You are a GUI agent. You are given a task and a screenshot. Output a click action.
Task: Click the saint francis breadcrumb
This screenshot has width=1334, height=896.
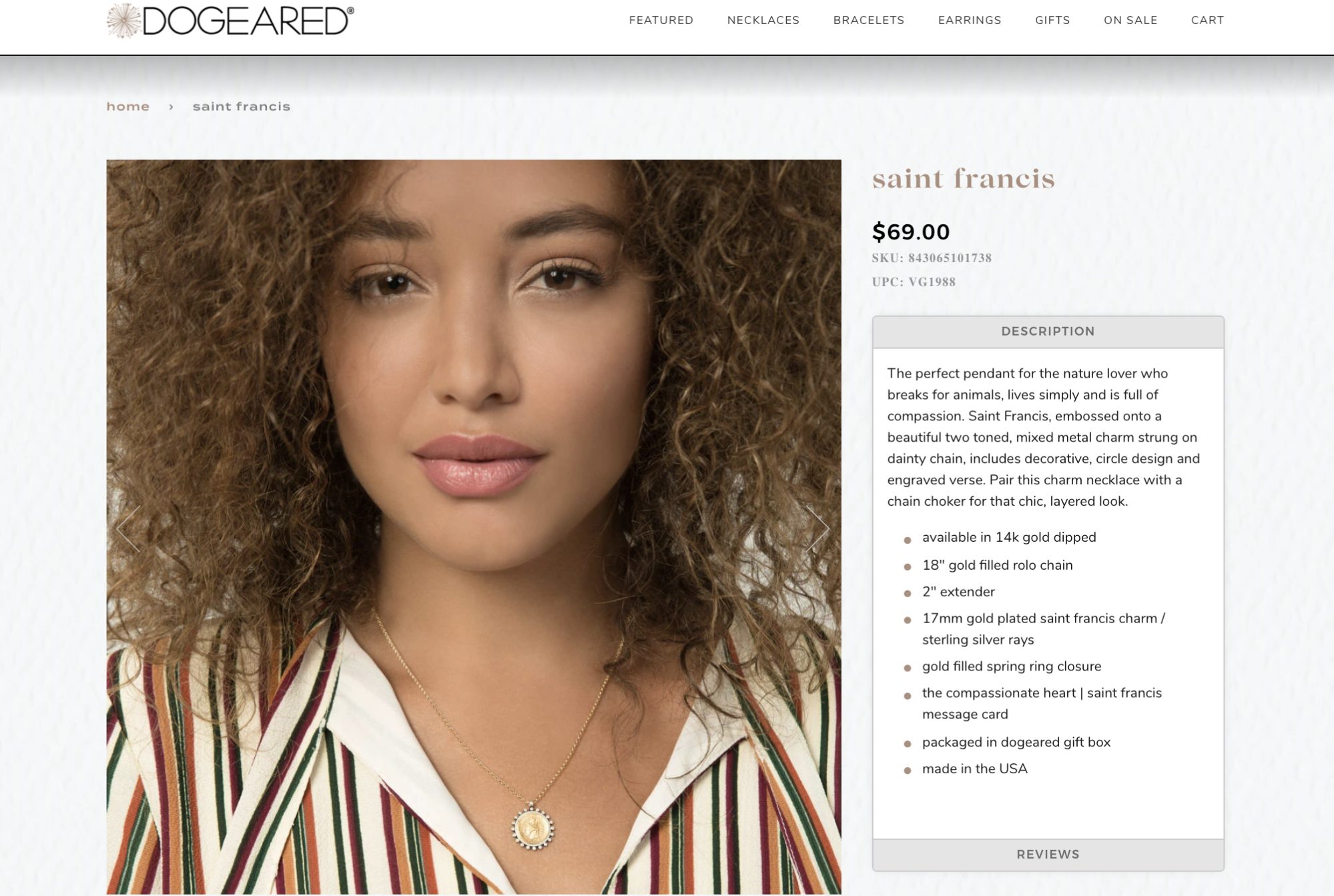pyautogui.click(x=242, y=107)
